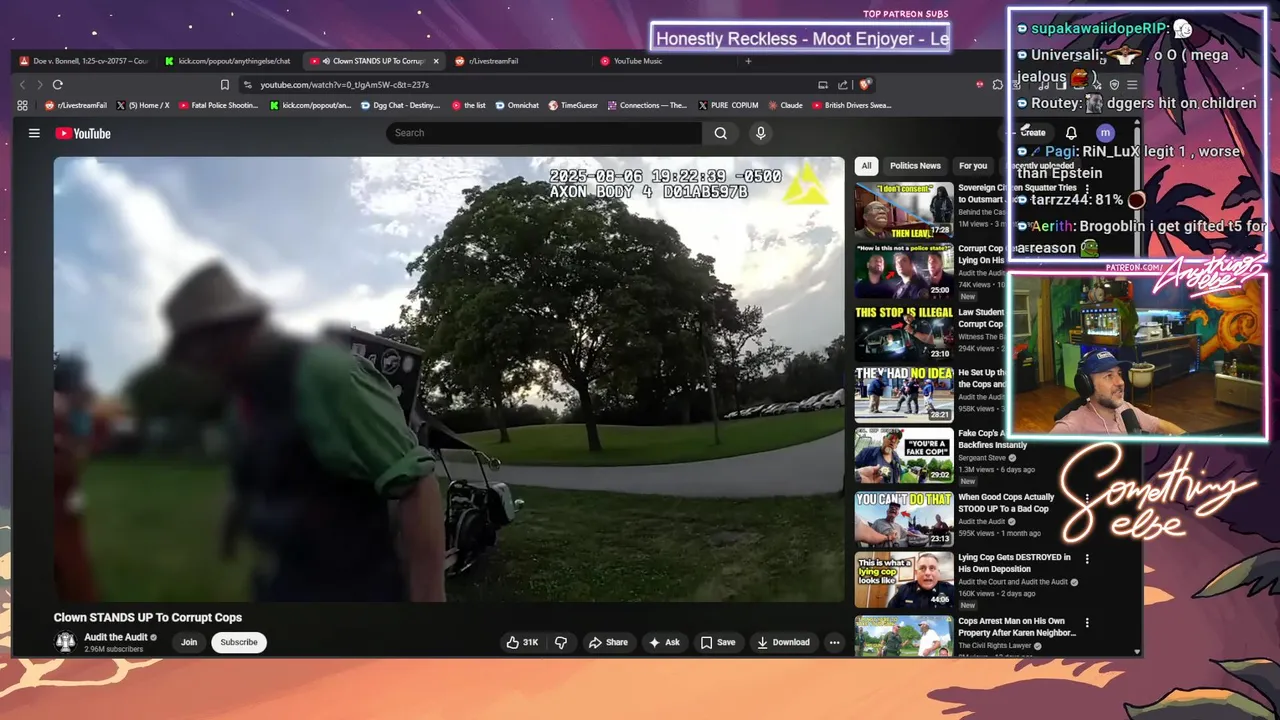Switch to r/LivestreamFail browser tab
Screen dimensions: 1280x720
pos(519,61)
